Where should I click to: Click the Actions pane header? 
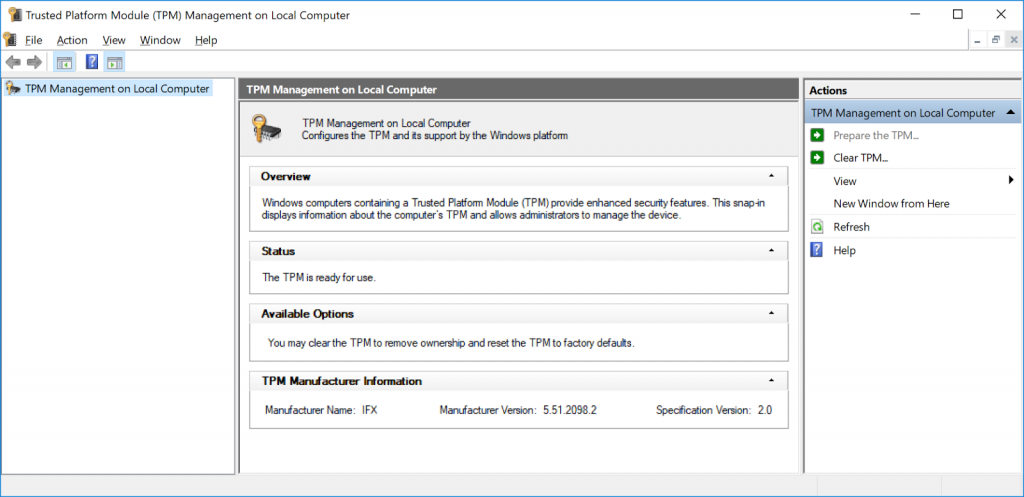tap(914, 91)
